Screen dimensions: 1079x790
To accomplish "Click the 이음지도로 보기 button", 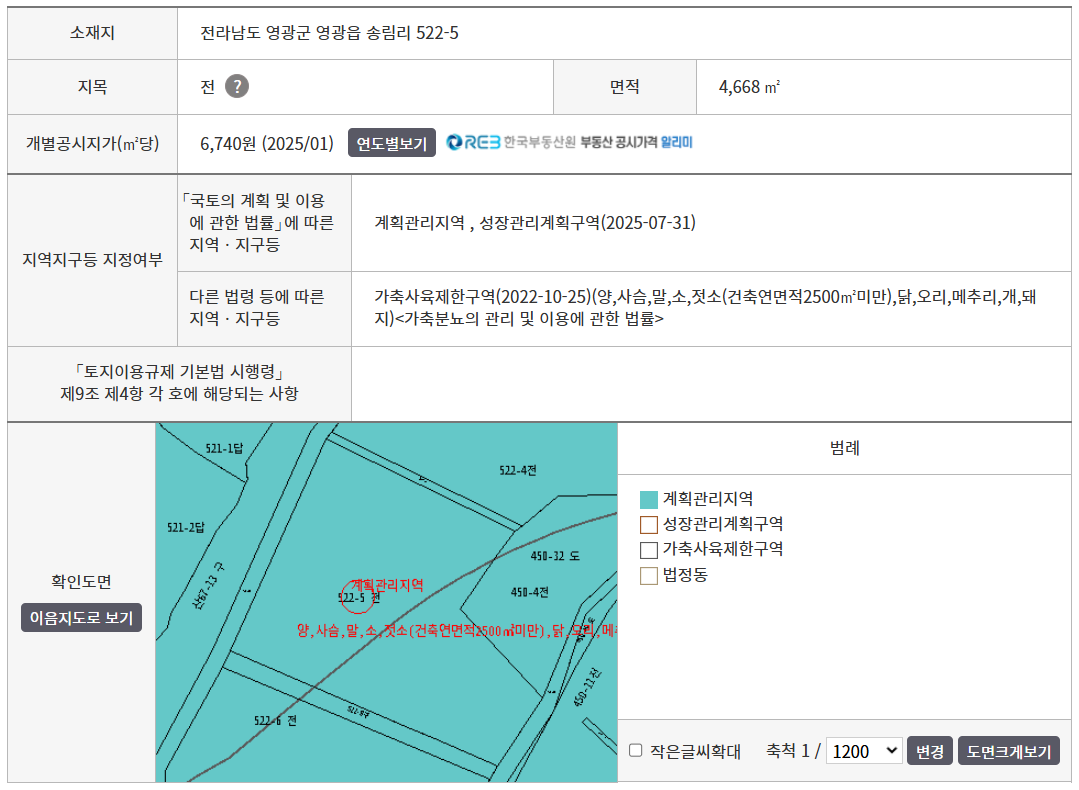I will tap(82, 618).
